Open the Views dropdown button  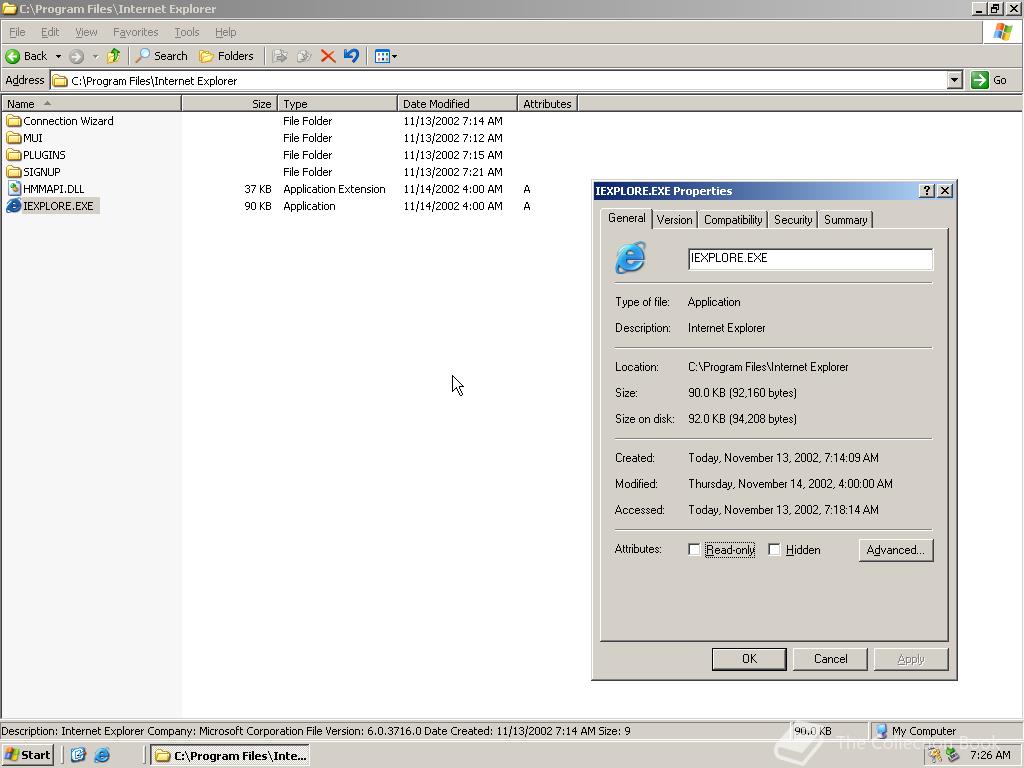point(386,56)
